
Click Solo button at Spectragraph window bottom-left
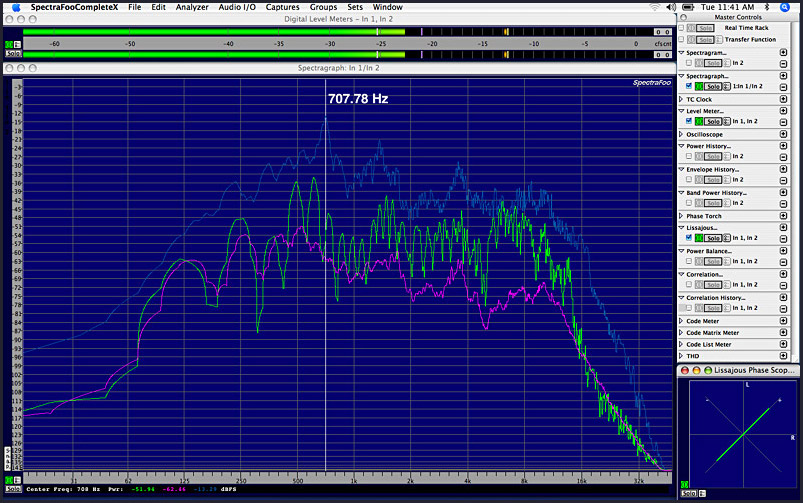pyautogui.click(x=13, y=489)
